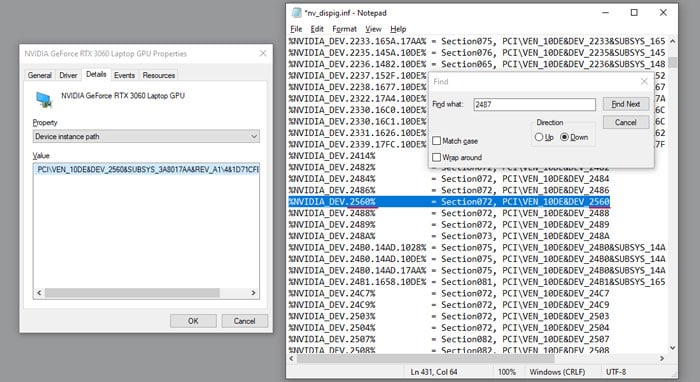Select the Down direction radio button
This screenshot has height=382, width=700.
[564, 137]
